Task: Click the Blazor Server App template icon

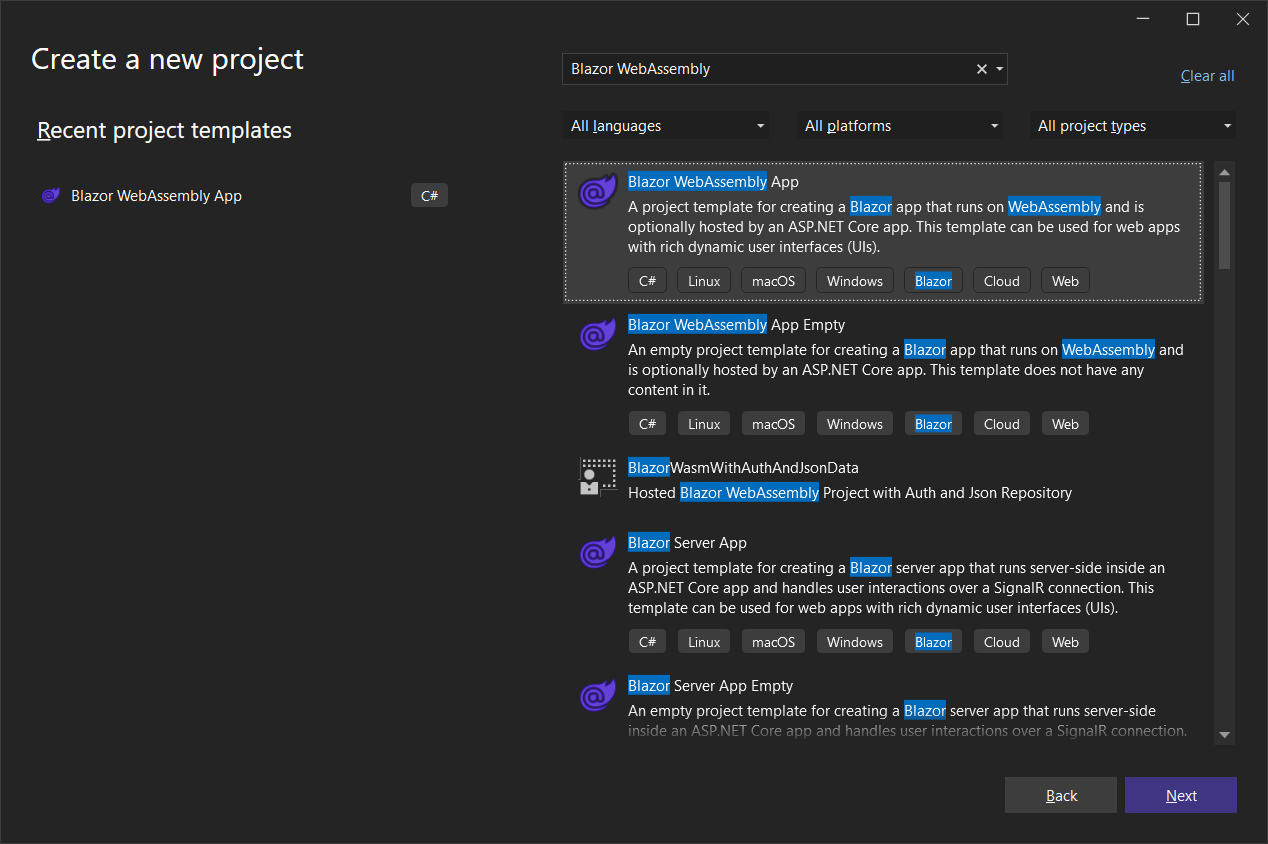Action: [x=598, y=552]
